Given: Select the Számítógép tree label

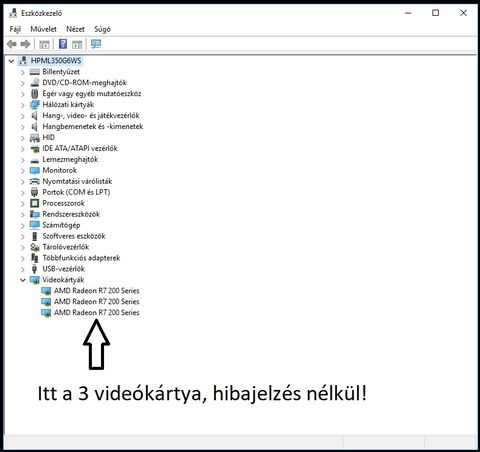Looking at the screenshot, I should pos(61,225).
